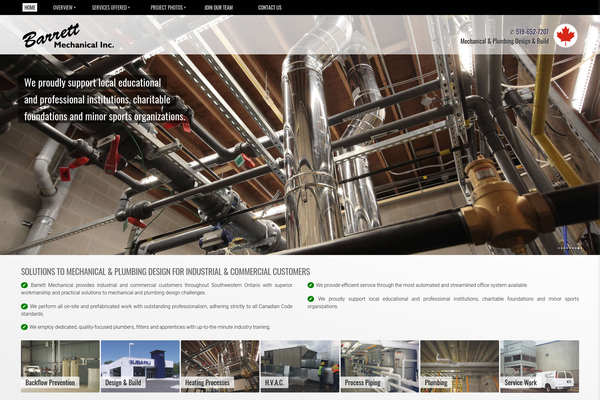This screenshot has height=400, width=600.
Task: View the Process Piping service tile
Action: [380, 366]
